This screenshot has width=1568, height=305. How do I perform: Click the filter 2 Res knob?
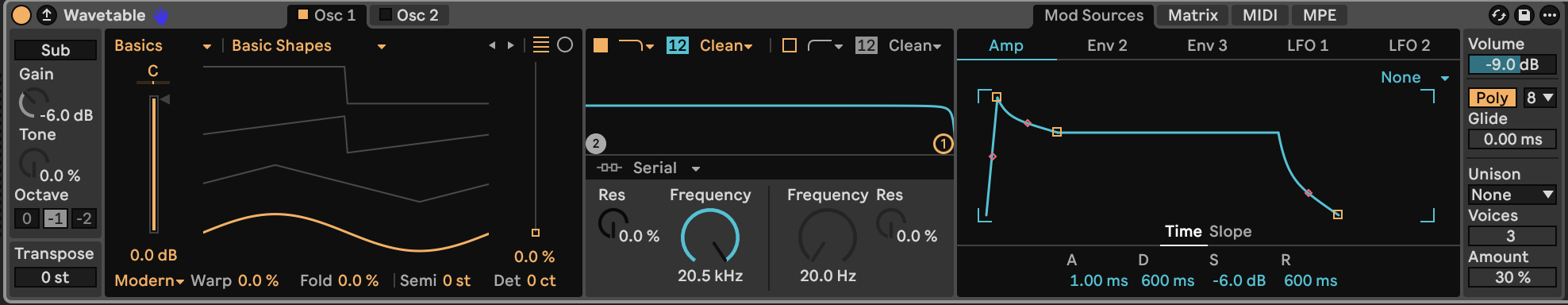[890, 223]
